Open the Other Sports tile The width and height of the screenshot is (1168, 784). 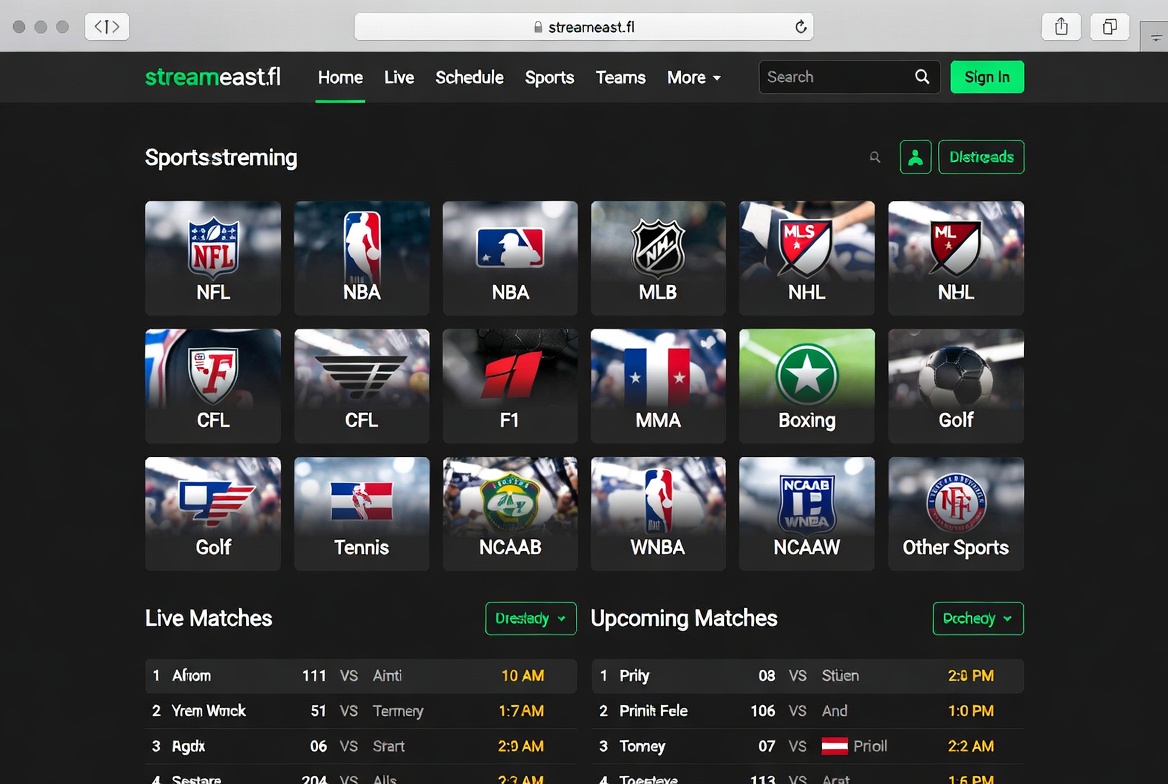point(955,514)
